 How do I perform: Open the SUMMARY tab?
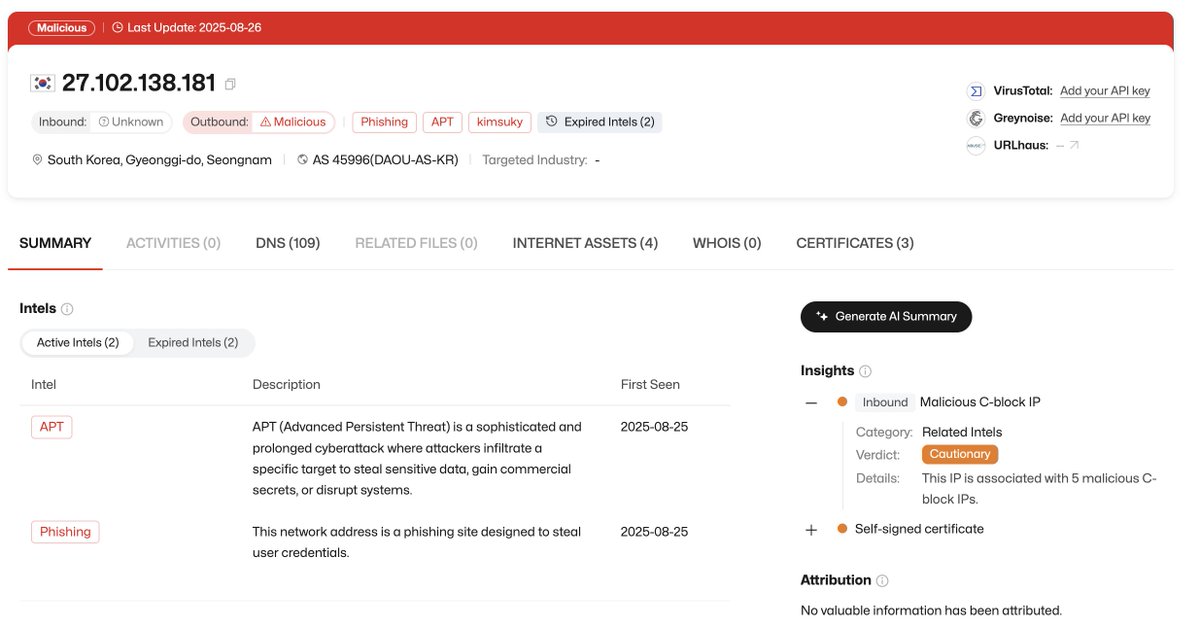pos(55,243)
